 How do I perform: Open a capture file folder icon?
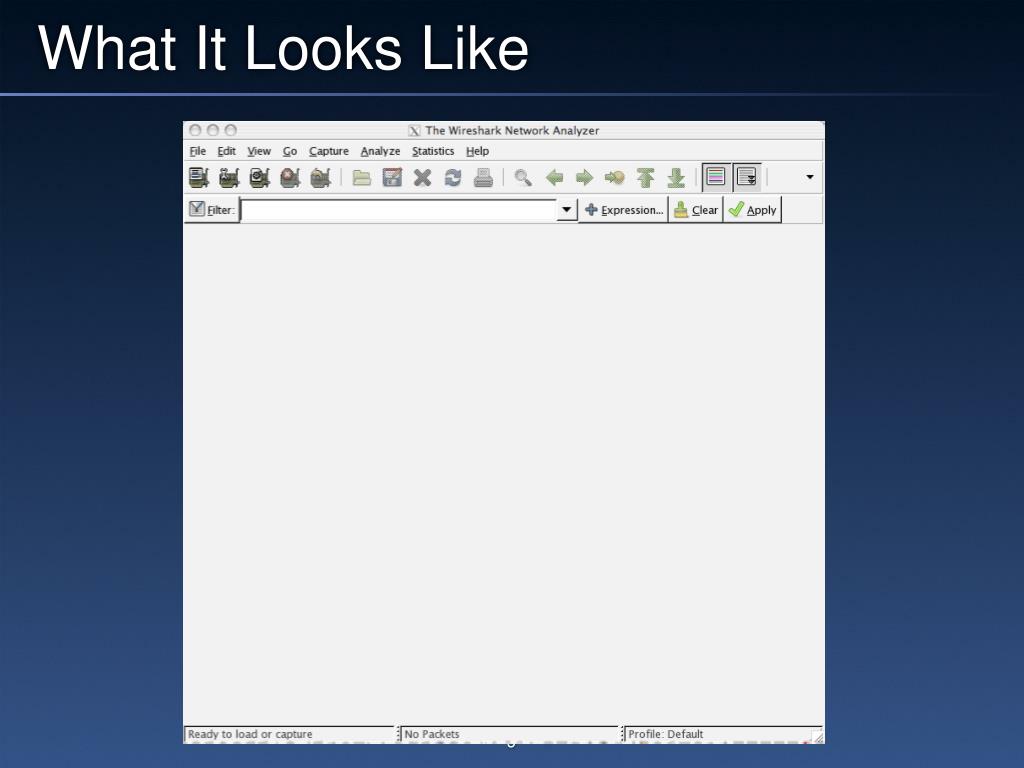[361, 177]
